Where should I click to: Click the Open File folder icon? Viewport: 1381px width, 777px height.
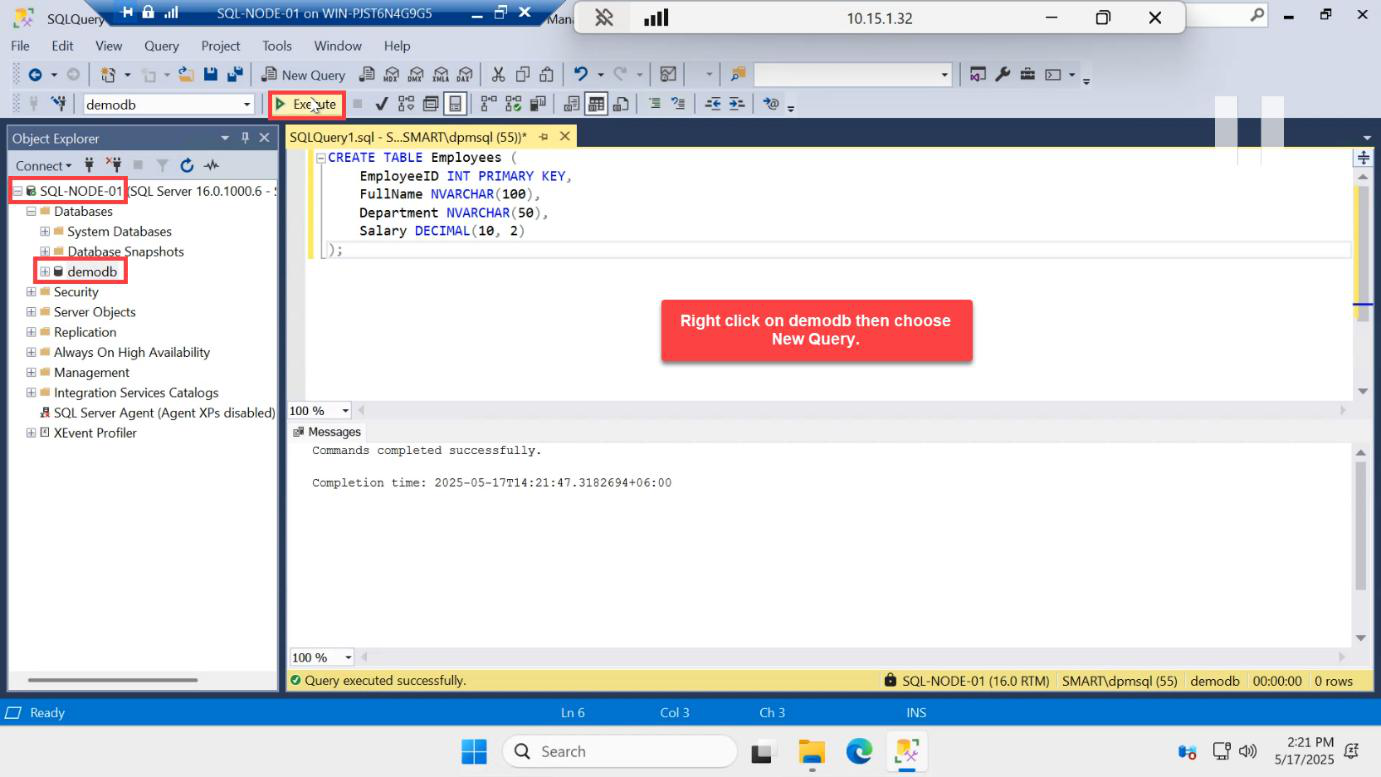[185, 74]
